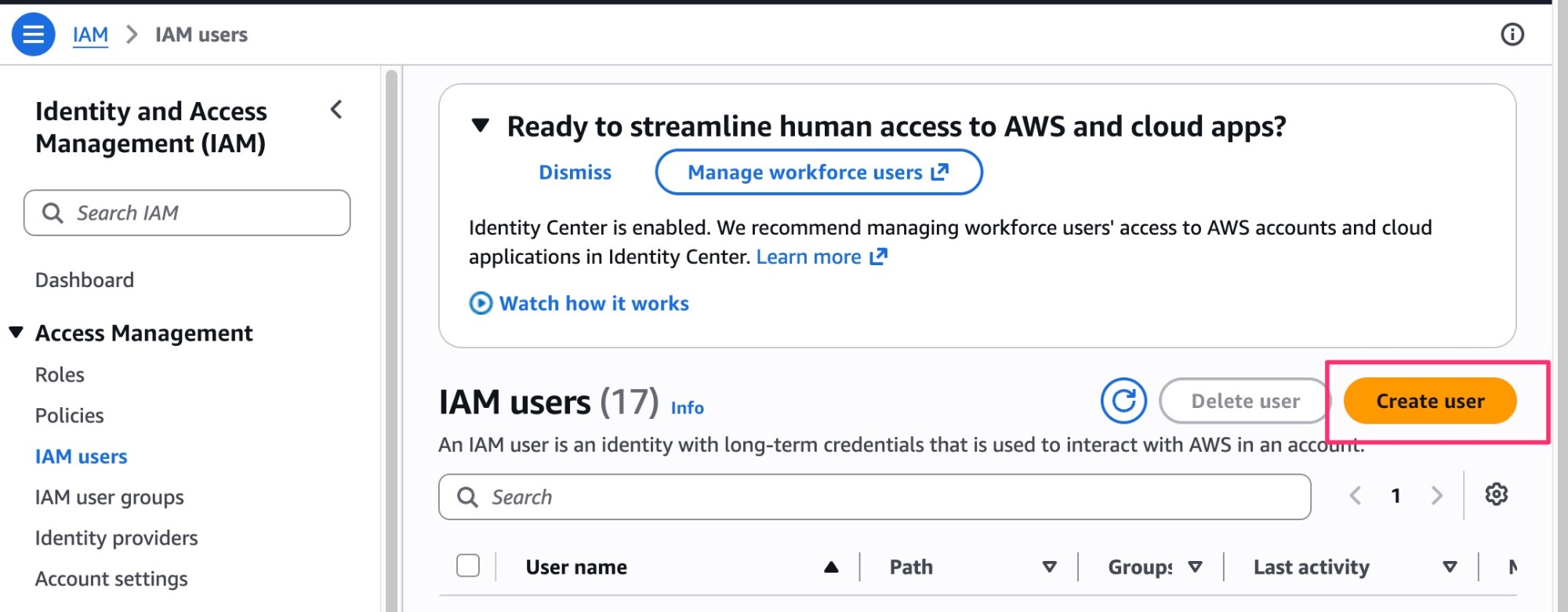The height and width of the screenshot is (612, 1568).
Task: Focus the Search IAM field
Action: point(187,213)
